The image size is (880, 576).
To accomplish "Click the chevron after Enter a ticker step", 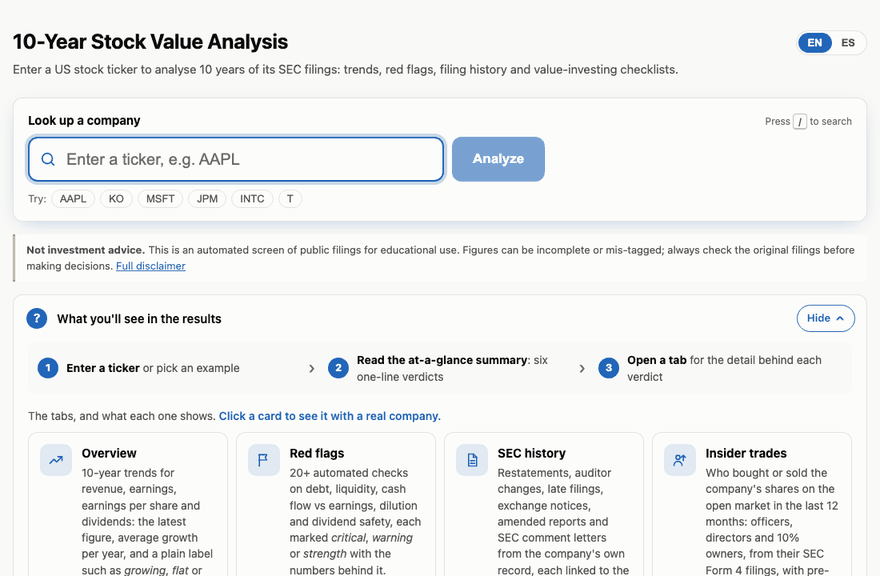I will [x=311, y=369].
